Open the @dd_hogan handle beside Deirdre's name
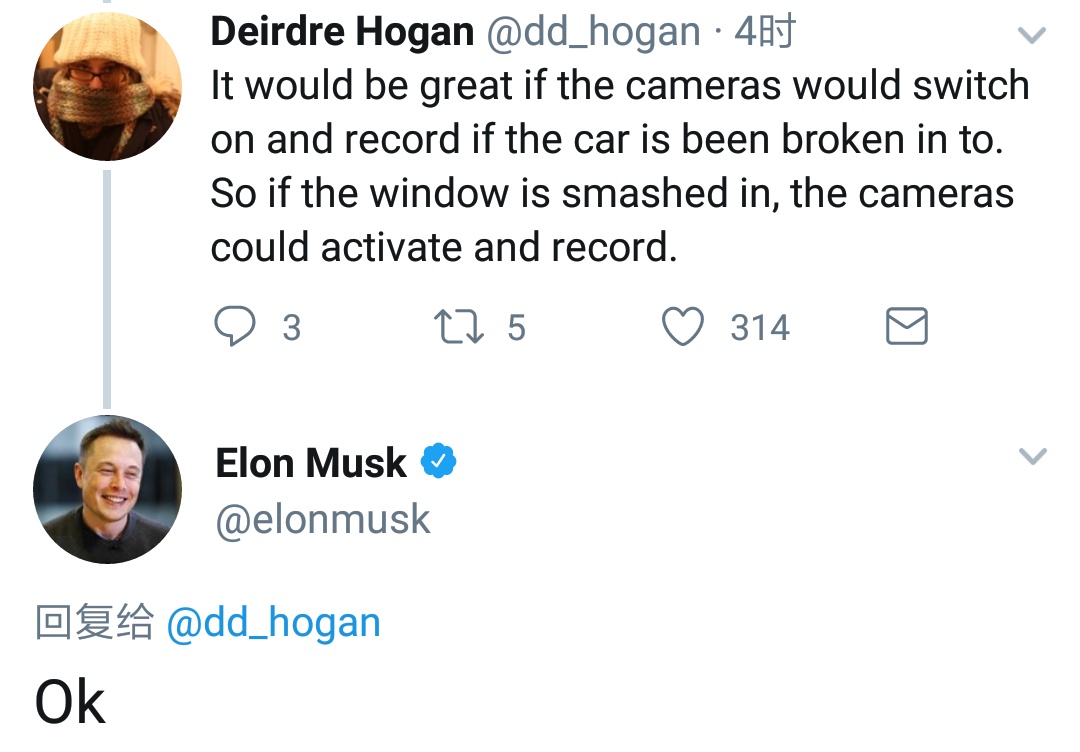This screenshot has width=1080, height=752. [x=593, y=32]
